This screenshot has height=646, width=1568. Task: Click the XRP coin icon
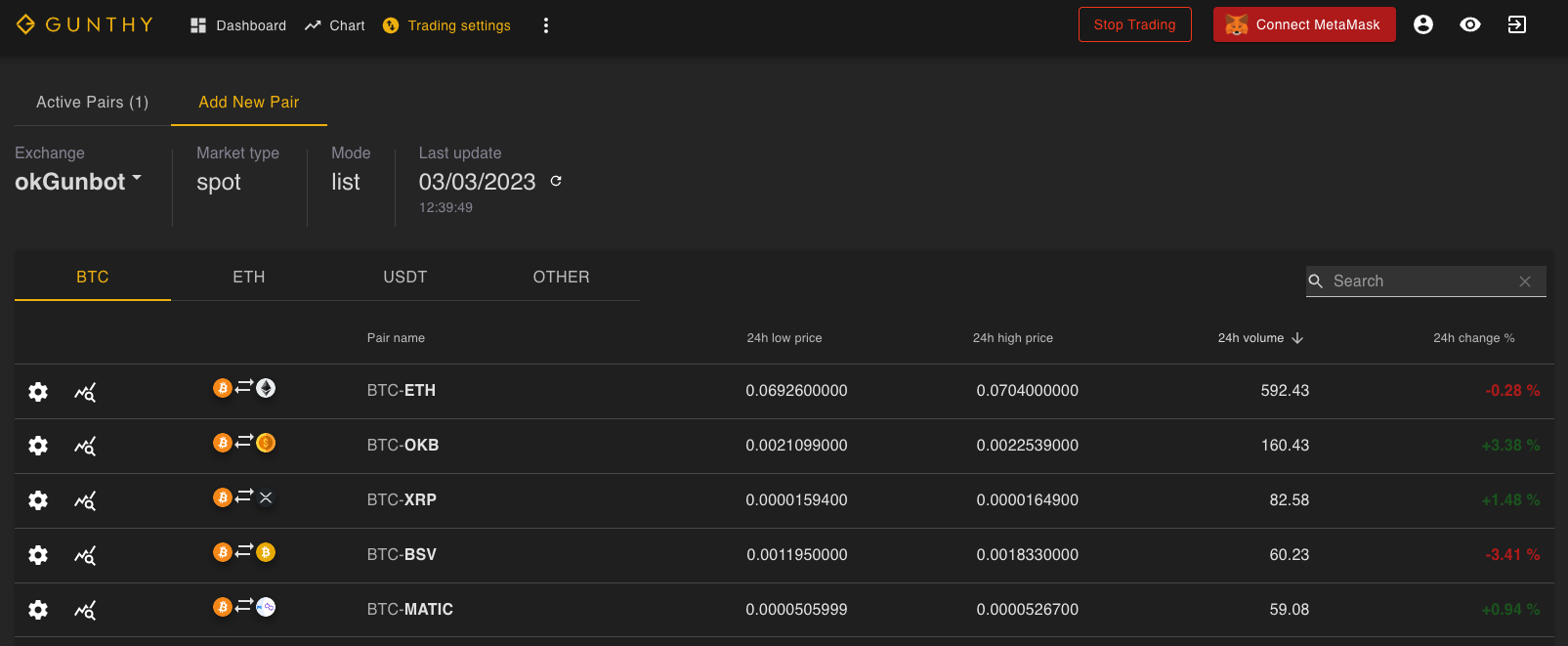pyautogui.click(x=266, y=497)
